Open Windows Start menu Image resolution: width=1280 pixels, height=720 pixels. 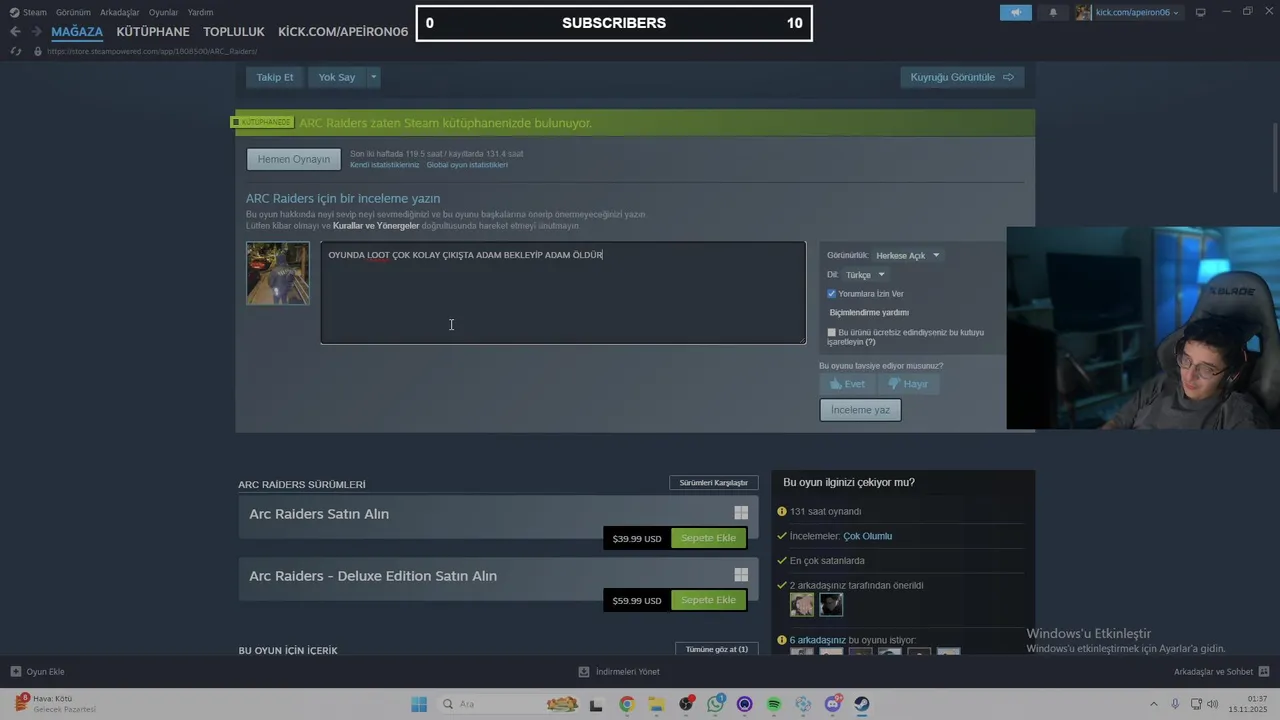click(x=419, y=704)
